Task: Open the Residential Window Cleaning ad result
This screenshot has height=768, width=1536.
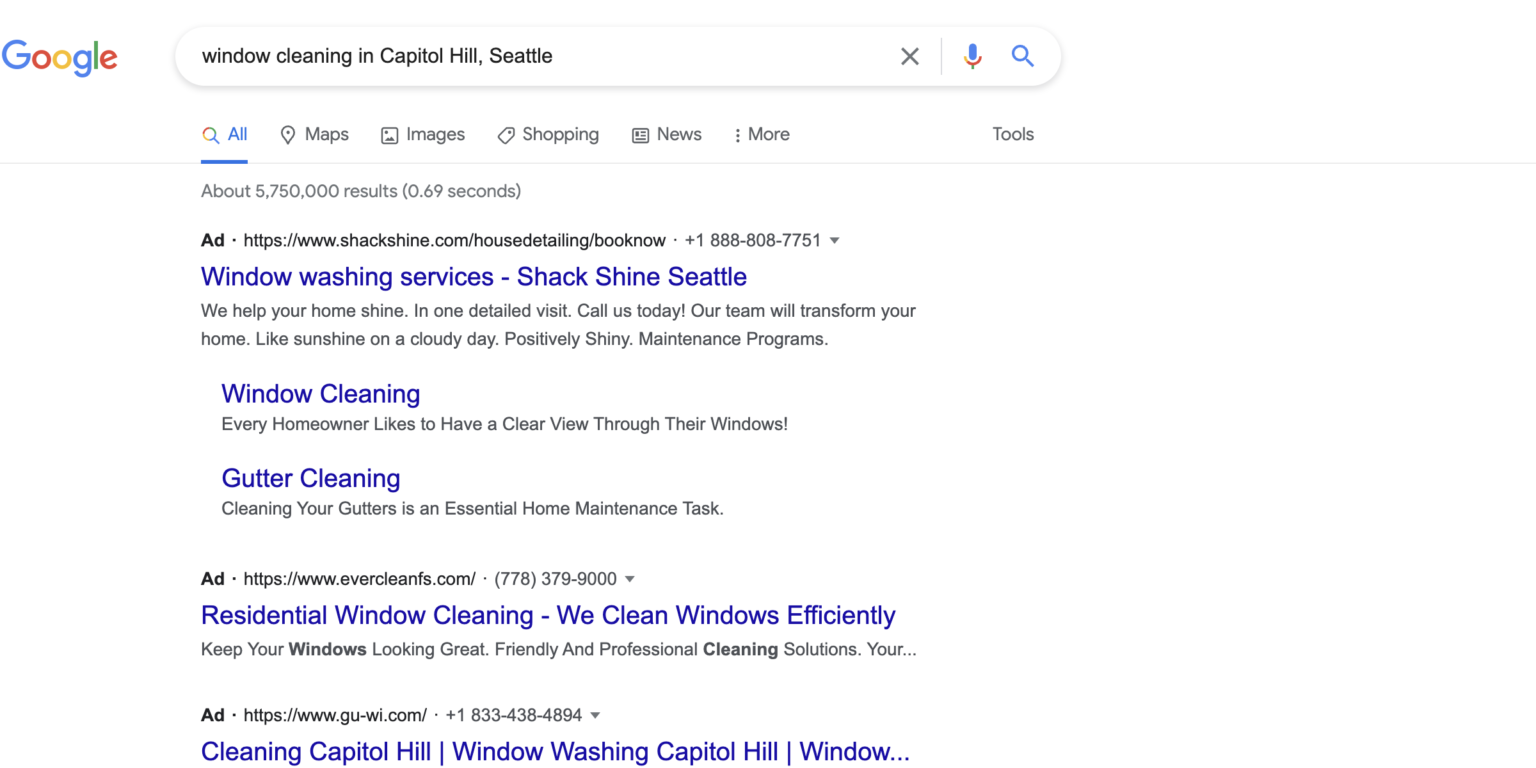Action: click(547, 615)
